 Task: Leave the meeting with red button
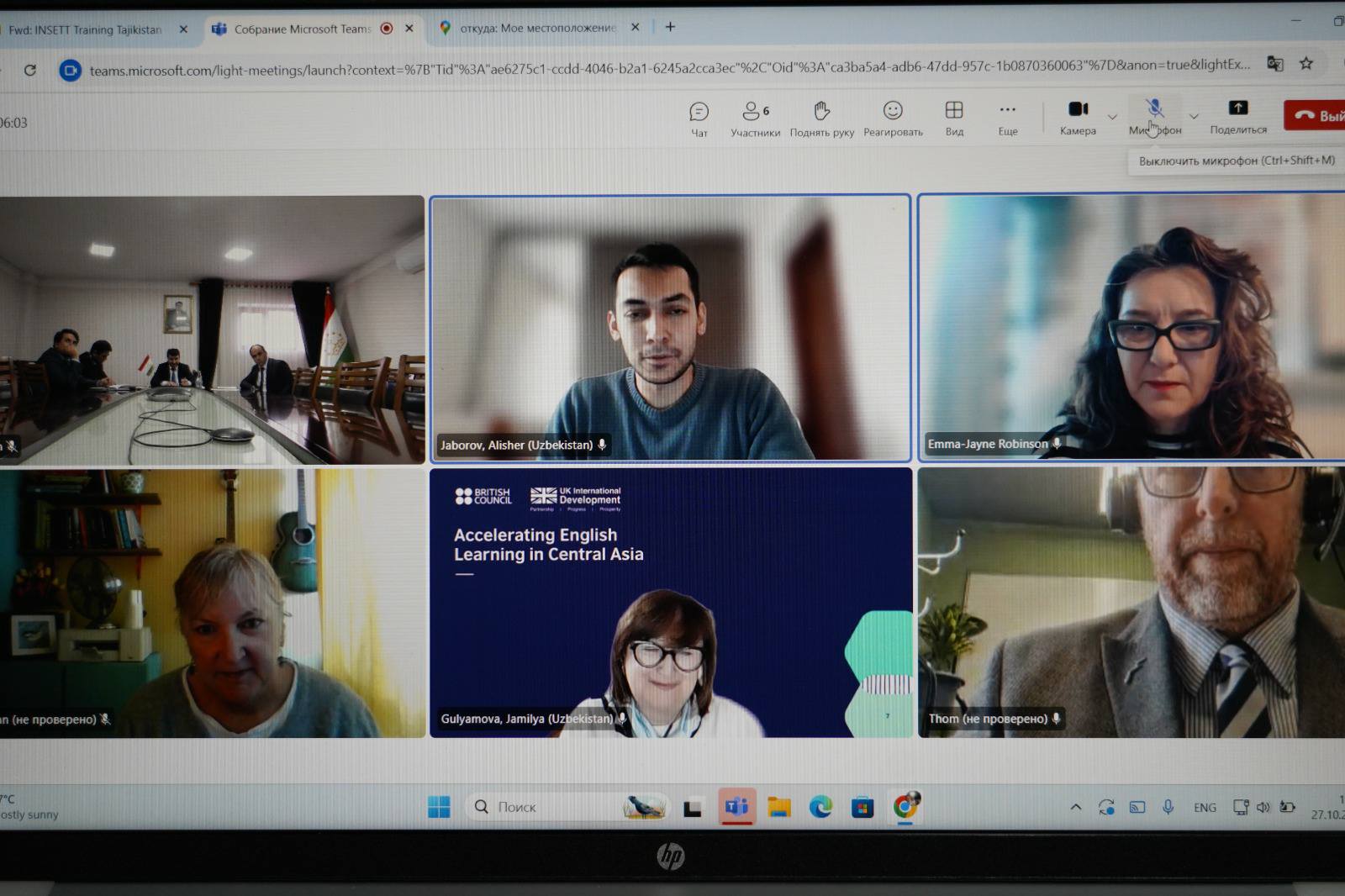[1316, 116]
